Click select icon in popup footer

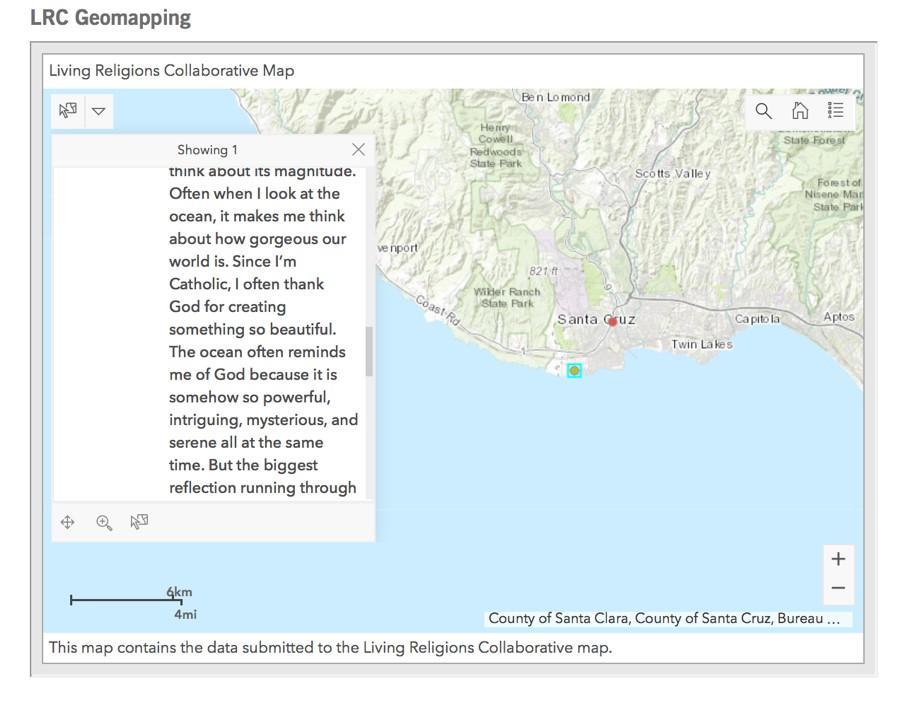pos(140,521)
